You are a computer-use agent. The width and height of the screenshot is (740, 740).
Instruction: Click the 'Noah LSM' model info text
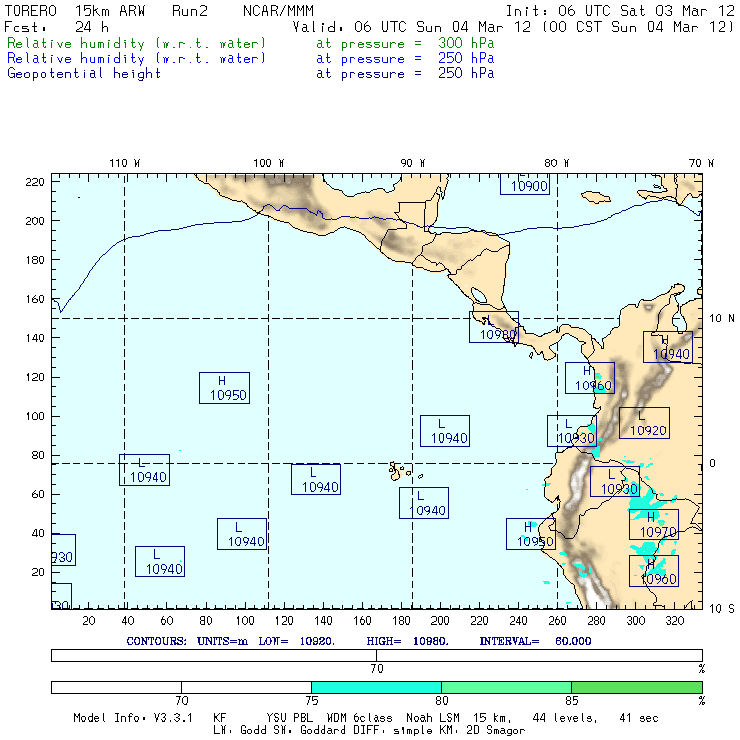[433, 718]
